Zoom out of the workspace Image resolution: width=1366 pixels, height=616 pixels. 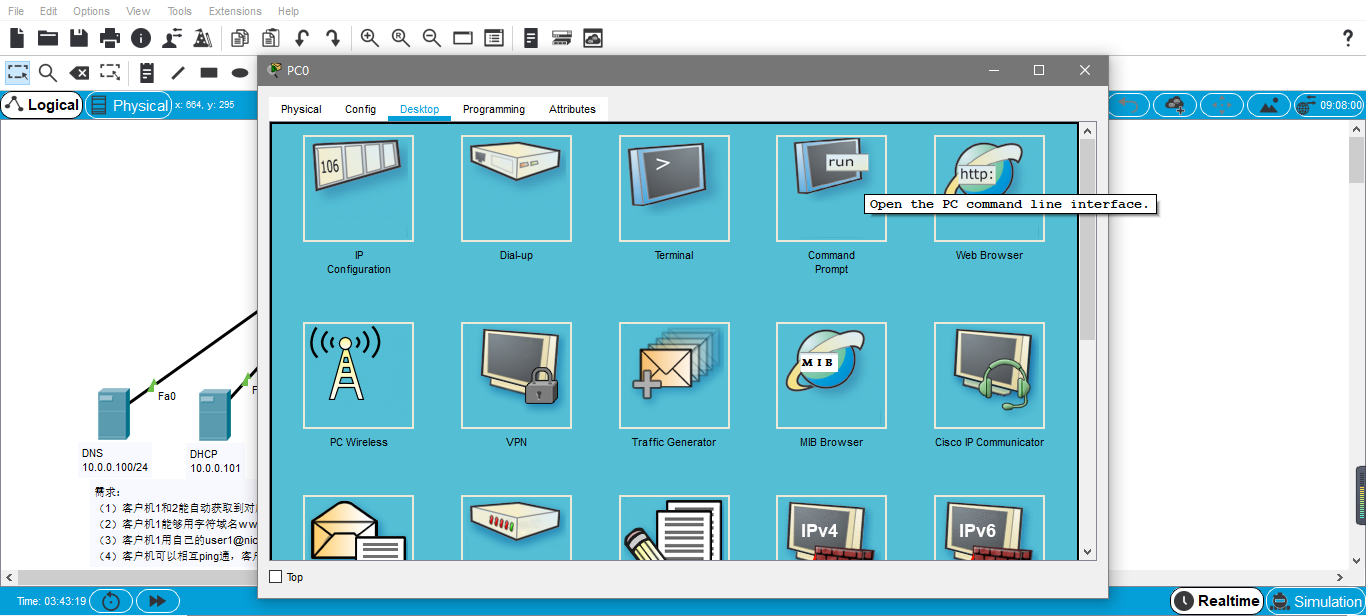click(x=432, y=38)
